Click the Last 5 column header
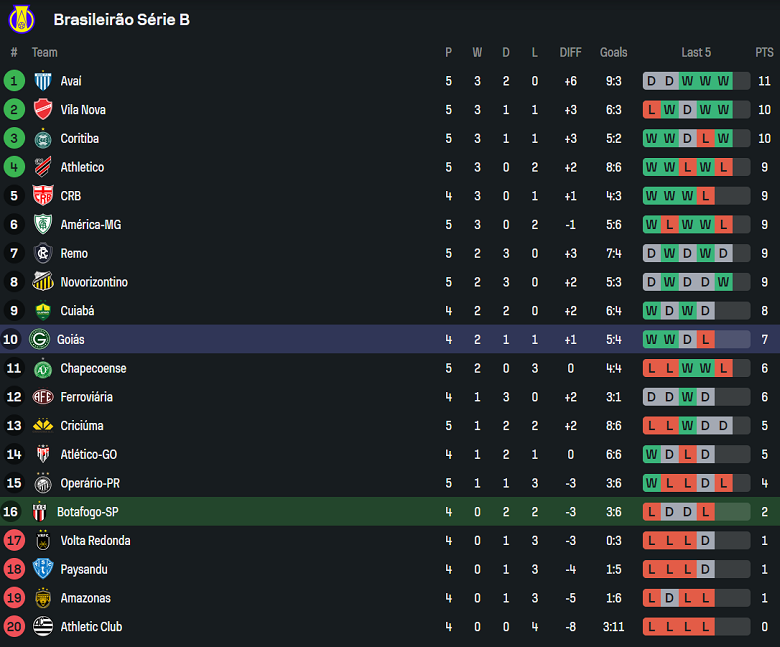This screenshot has width=780, height=647. [696, 52]
